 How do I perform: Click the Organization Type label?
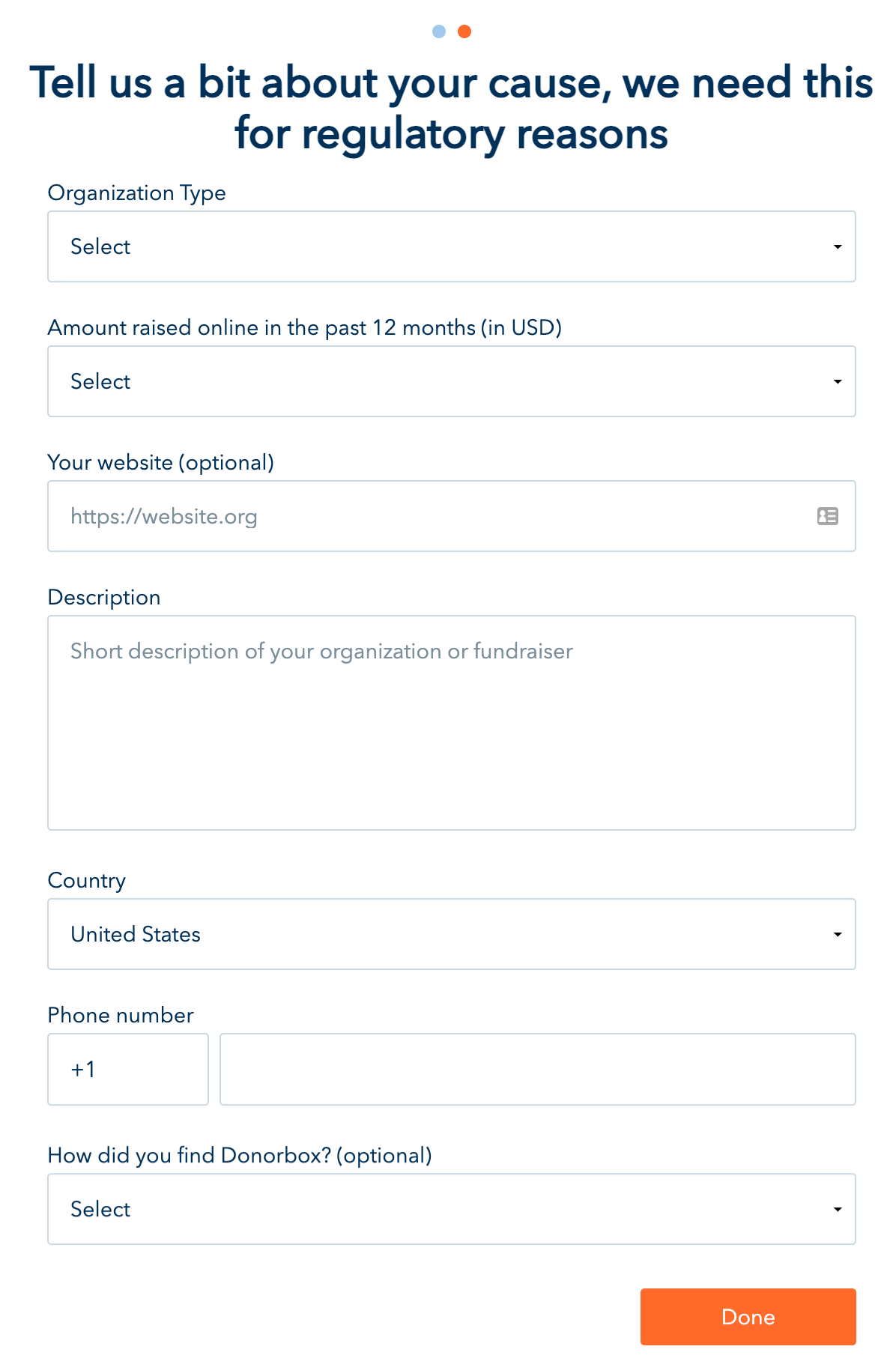click(x=136, y=193)
